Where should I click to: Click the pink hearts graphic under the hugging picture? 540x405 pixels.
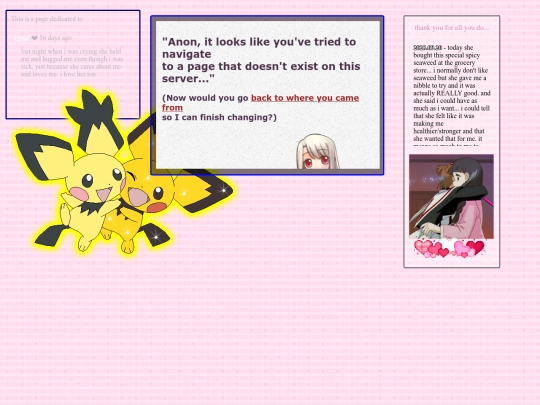(449, 248)
